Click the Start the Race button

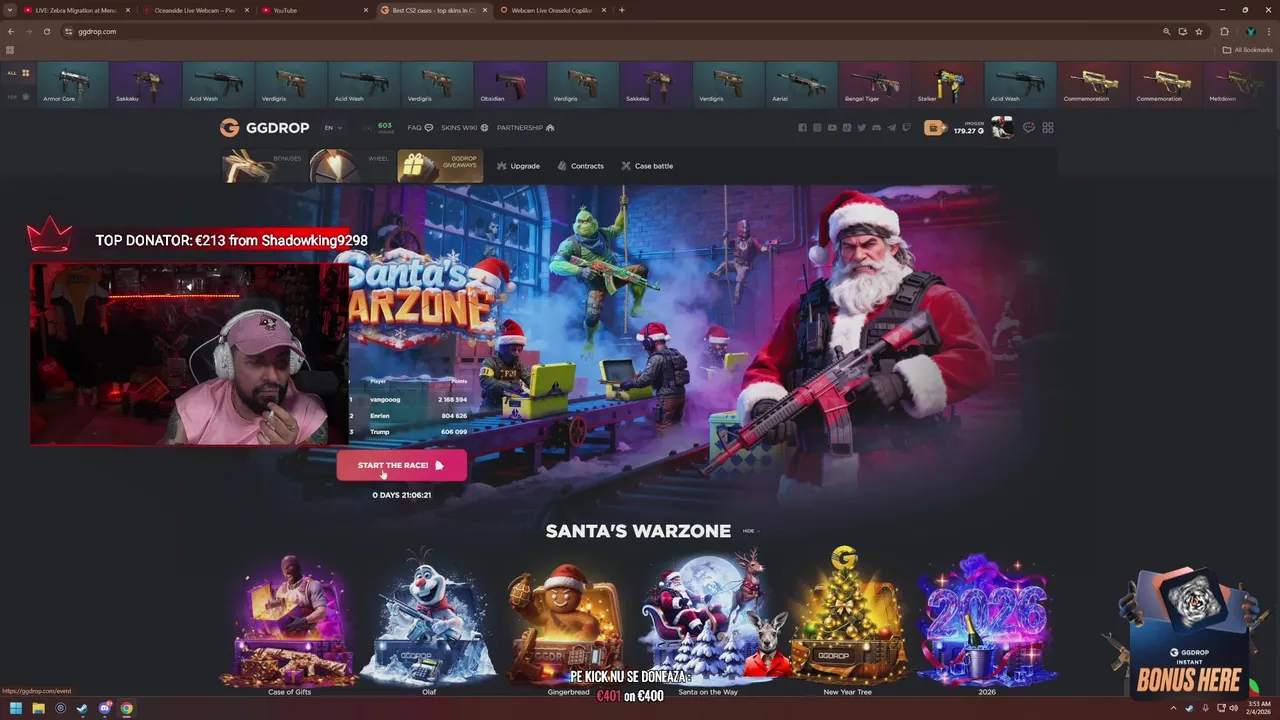point(401,465)
